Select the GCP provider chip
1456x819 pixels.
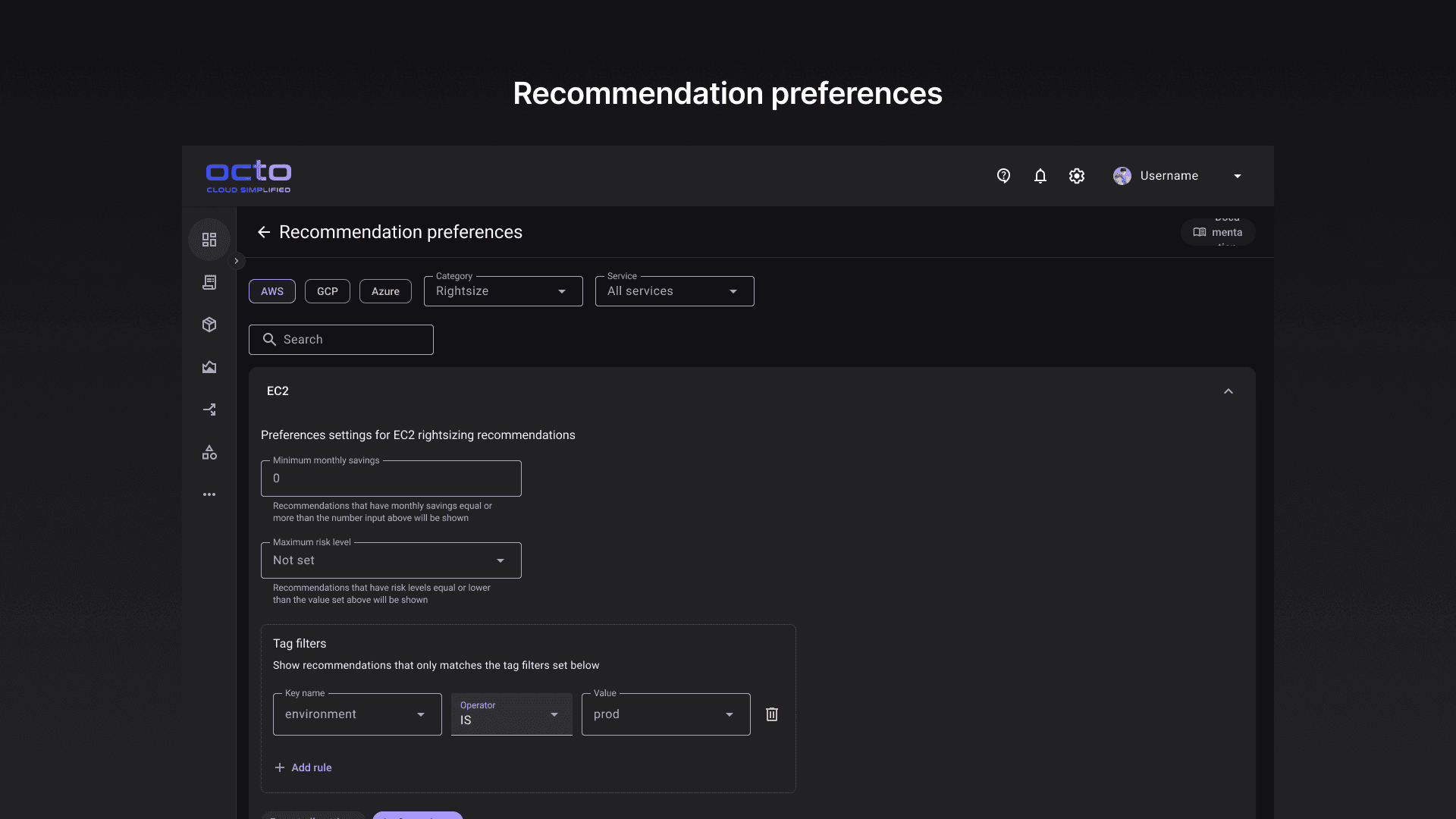coord(328,291)
